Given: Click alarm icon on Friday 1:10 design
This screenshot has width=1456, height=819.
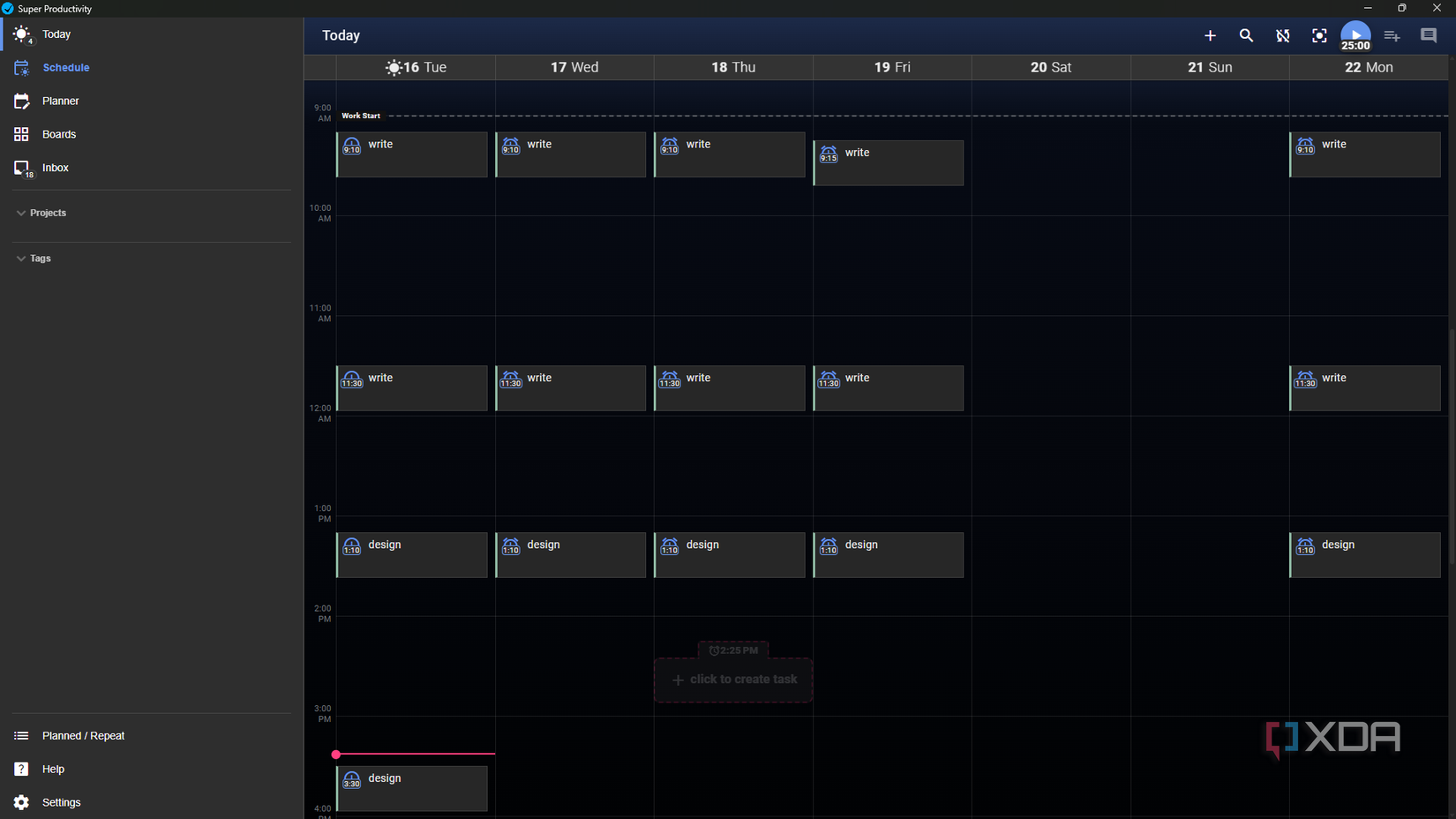Looking at the screenshot, I should click(x=829, y=546).
